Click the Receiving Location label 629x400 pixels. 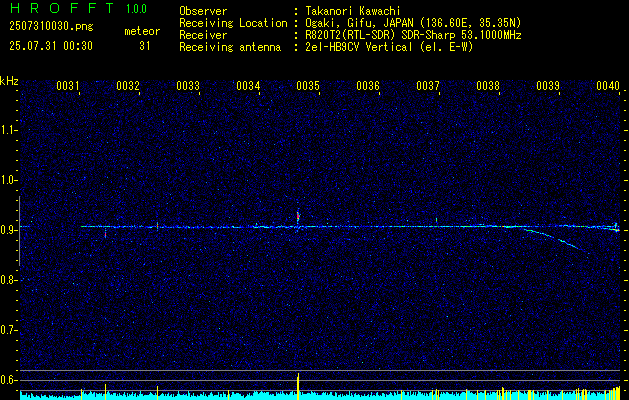233,23
